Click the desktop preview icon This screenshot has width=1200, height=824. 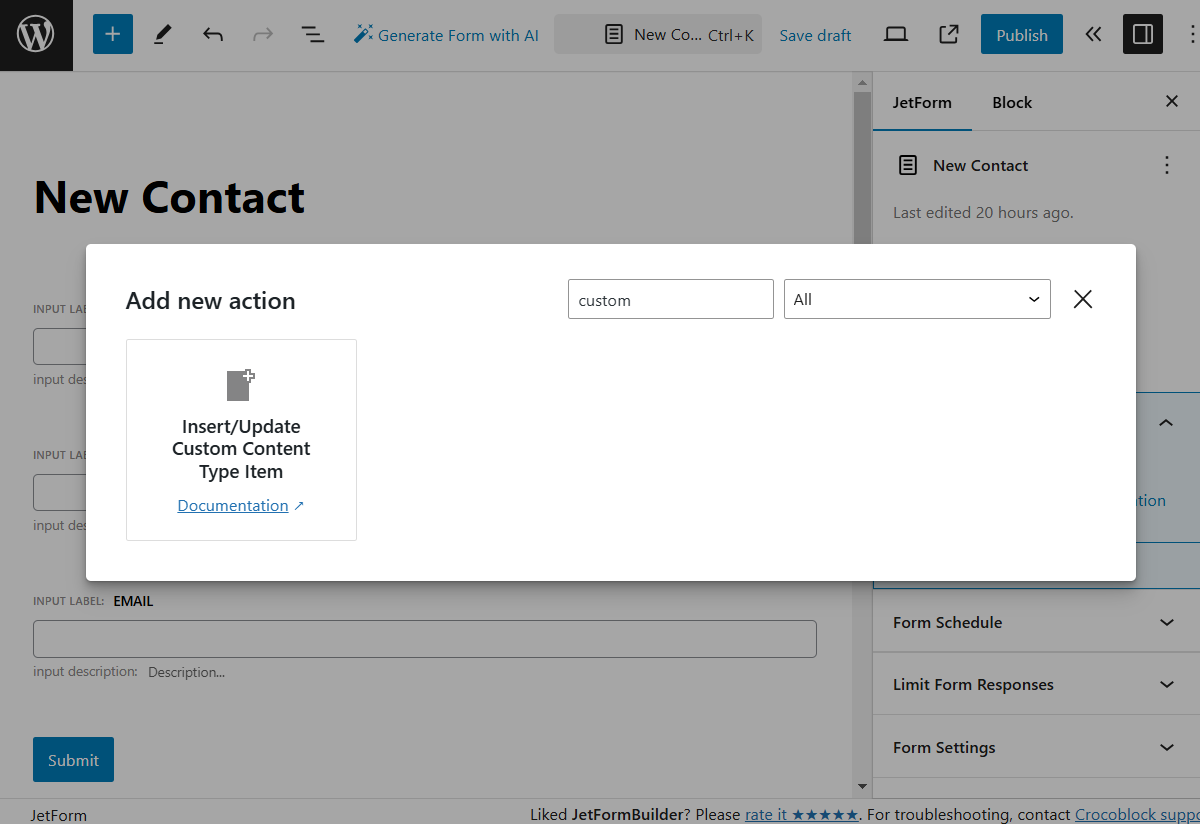point(895,33)
